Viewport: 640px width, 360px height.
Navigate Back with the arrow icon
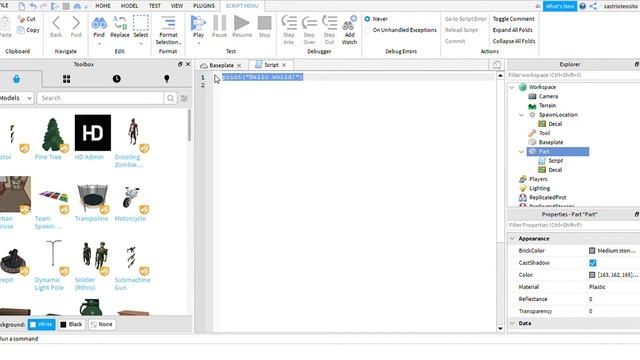tap(56, 23)
